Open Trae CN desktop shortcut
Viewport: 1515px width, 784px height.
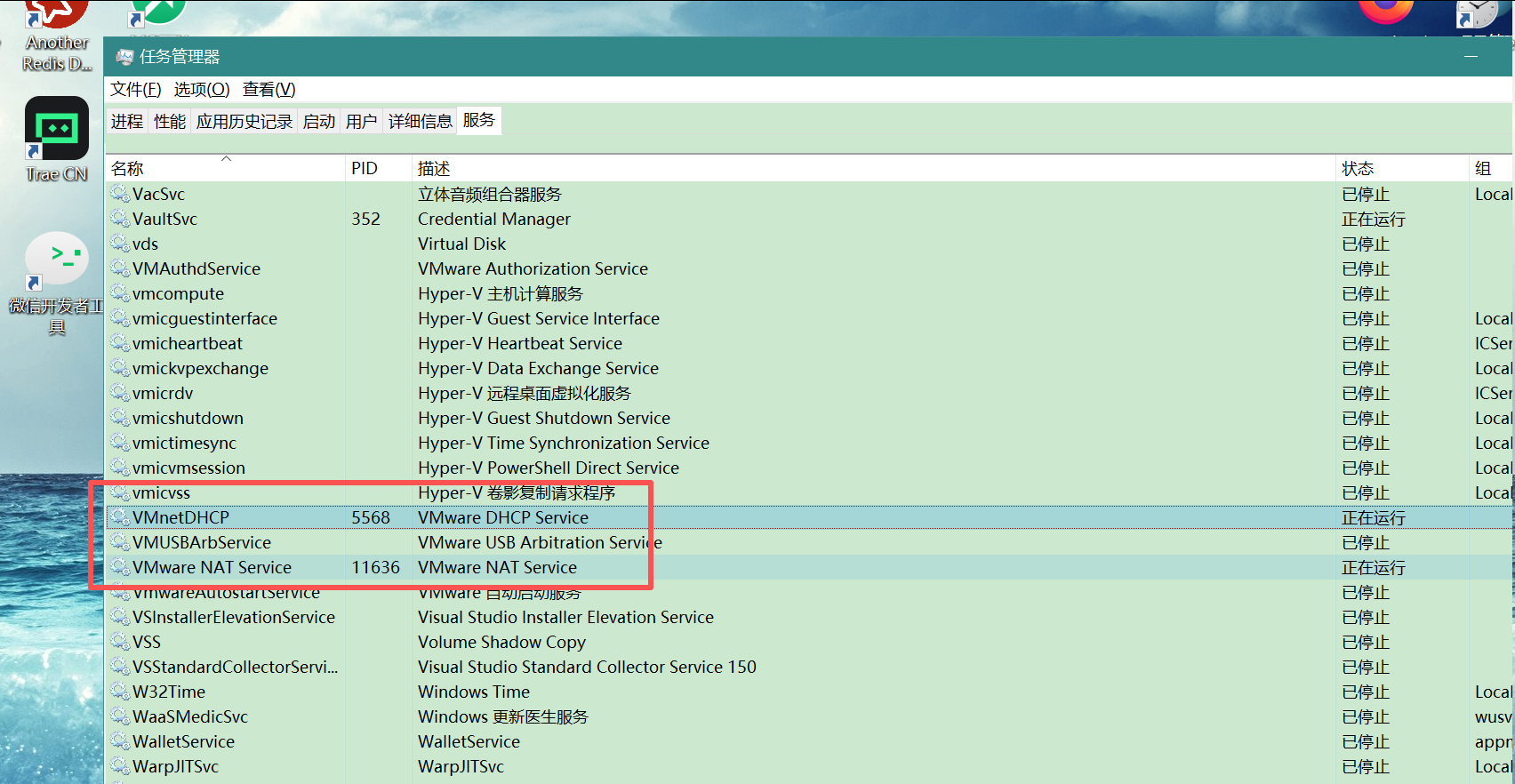(57, 139)
